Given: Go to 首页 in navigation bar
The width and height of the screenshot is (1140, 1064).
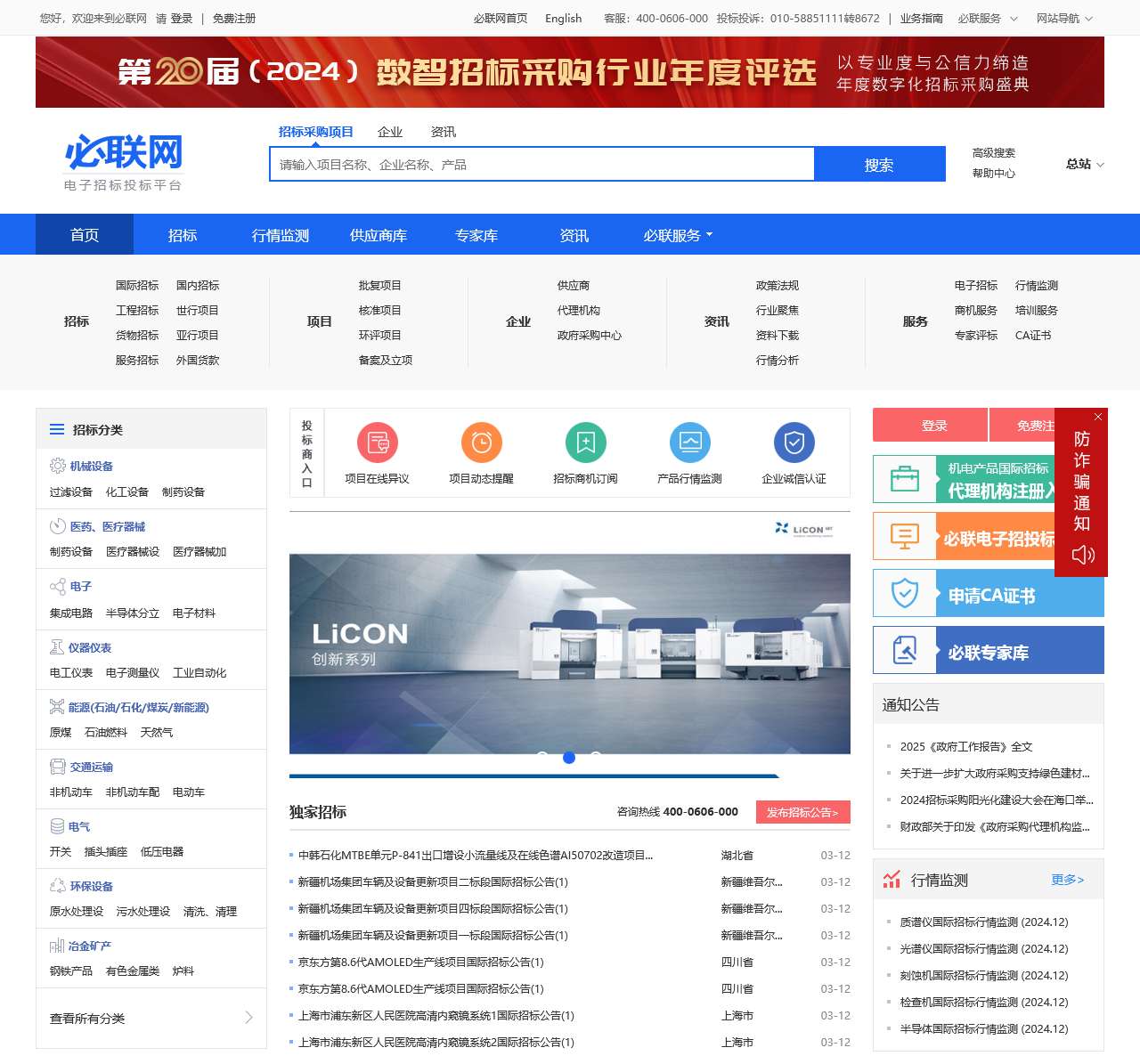Looking at the screenshot, I should (85, 235).
